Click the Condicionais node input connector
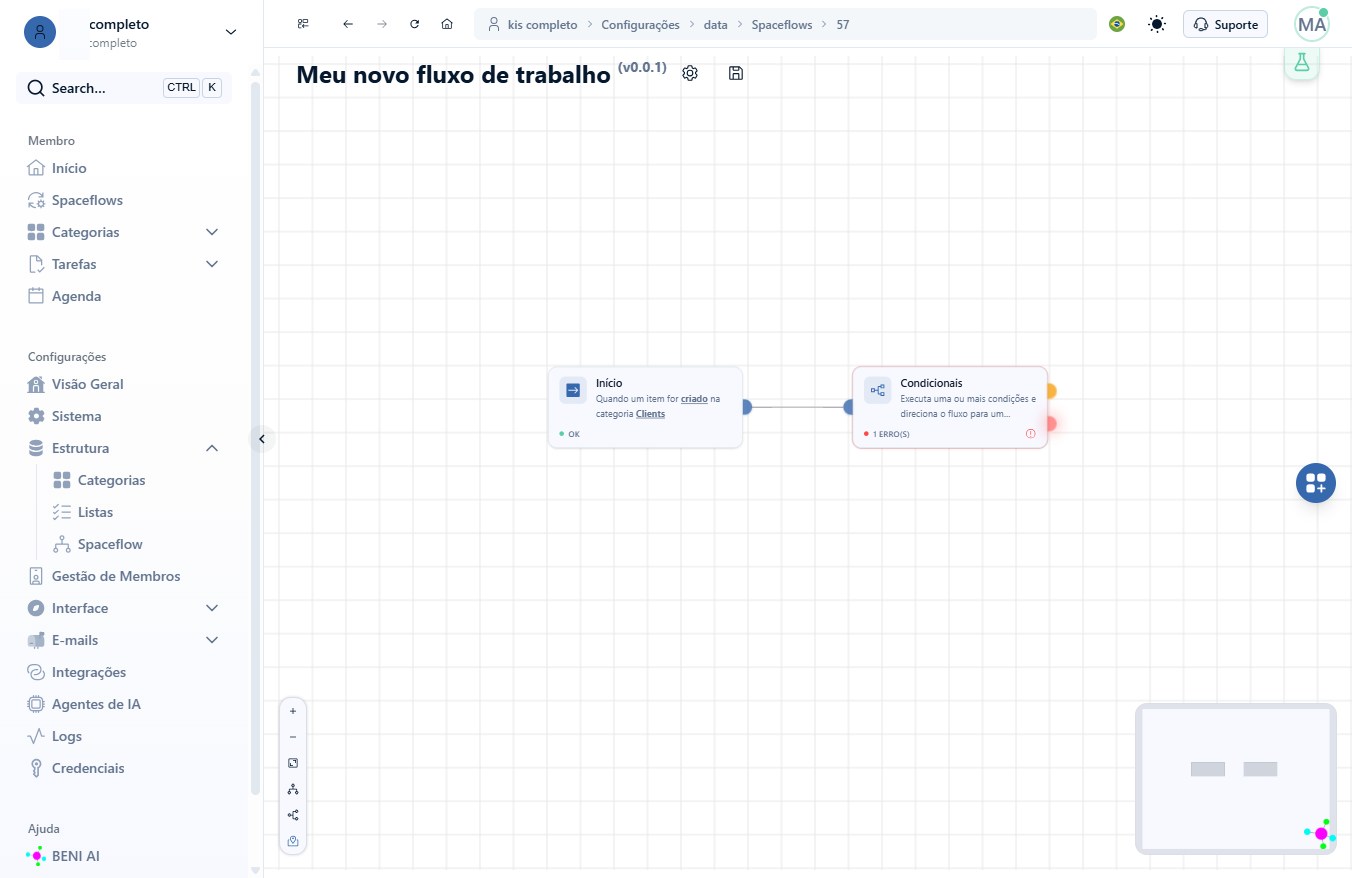 point(849,407)
